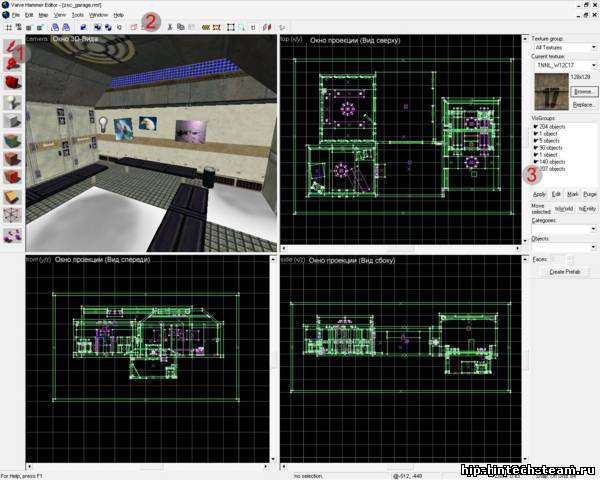Select the Clipping tool icon
This screenshot has width=600, height=480.
pyautogui.click(x=12, y=197)
